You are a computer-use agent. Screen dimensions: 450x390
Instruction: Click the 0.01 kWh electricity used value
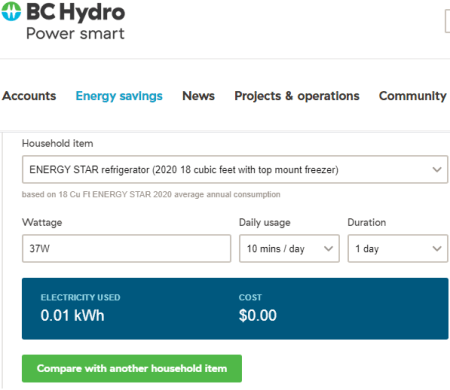pos(72,315)
